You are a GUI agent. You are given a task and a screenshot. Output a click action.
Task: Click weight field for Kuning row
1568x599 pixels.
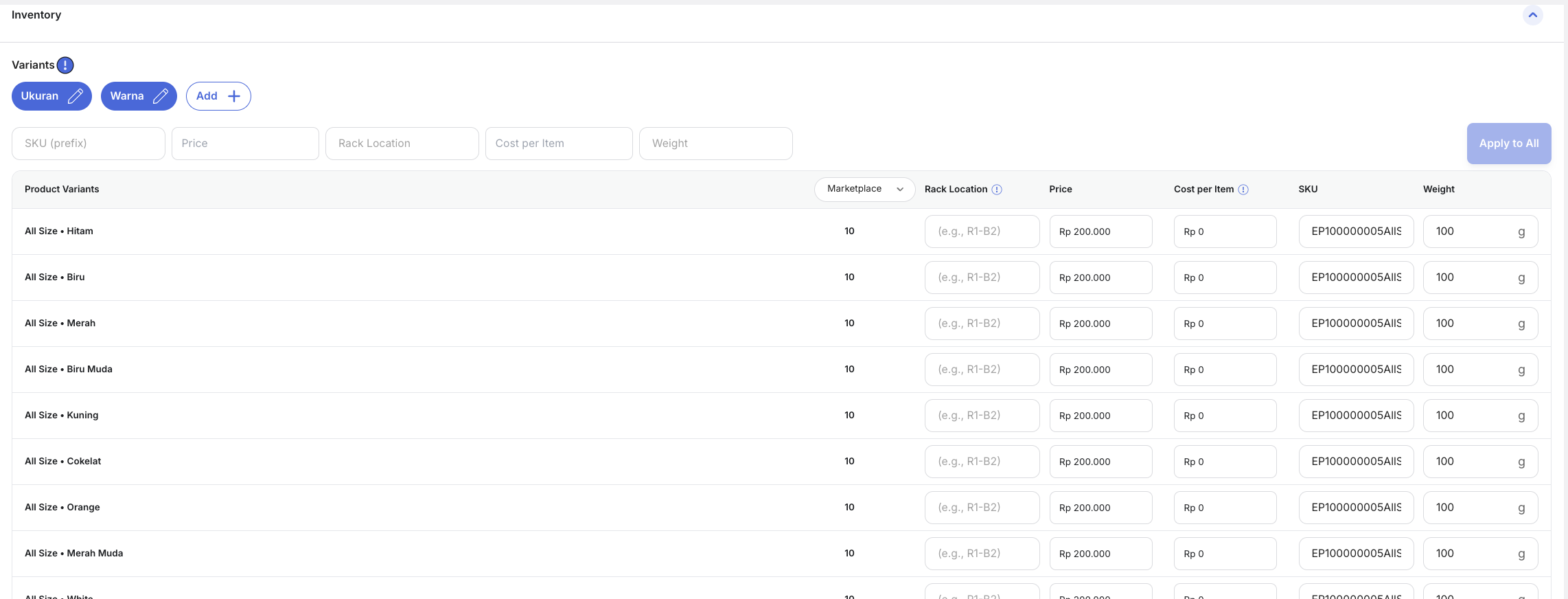point(1481,416)
